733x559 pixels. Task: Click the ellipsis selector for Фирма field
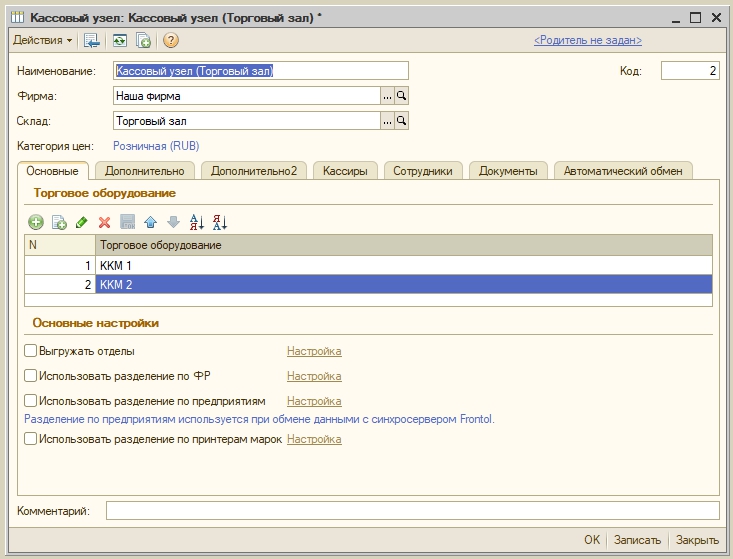pos(387,96)
